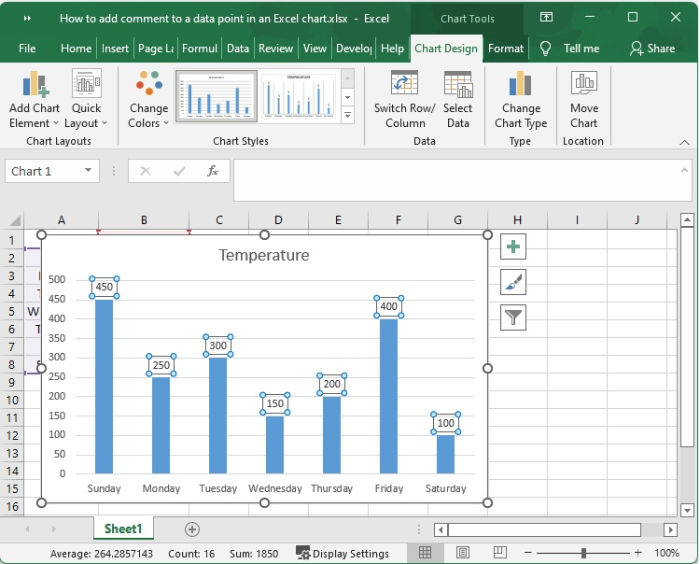The width and height of the screenshot is (700, 564).
Task: Open the Name Box dropdown arrow
Action: point(88,171)
